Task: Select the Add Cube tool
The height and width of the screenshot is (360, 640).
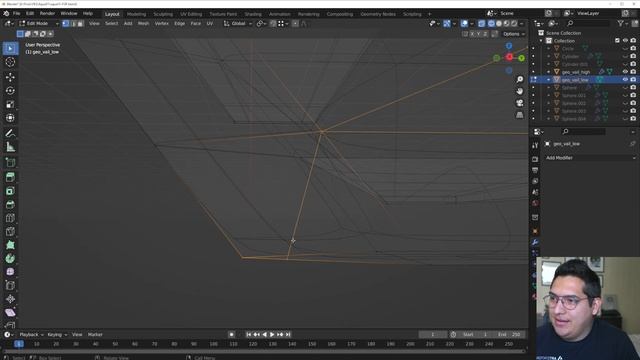Action: click(x=10, y=162)
